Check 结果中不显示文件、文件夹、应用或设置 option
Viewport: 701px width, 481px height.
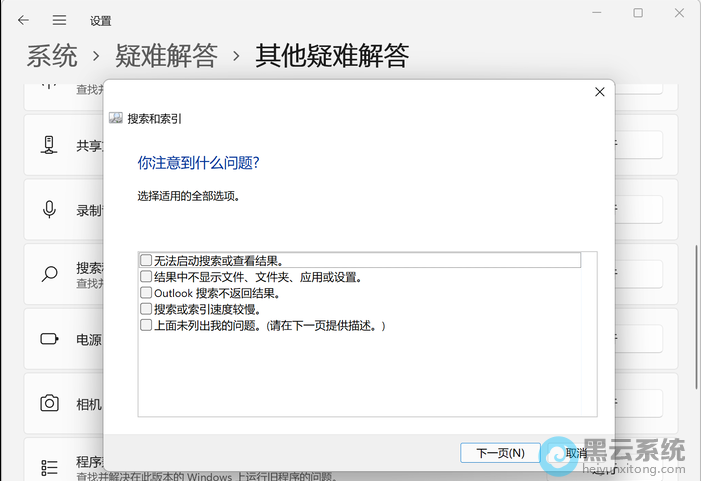146,277
